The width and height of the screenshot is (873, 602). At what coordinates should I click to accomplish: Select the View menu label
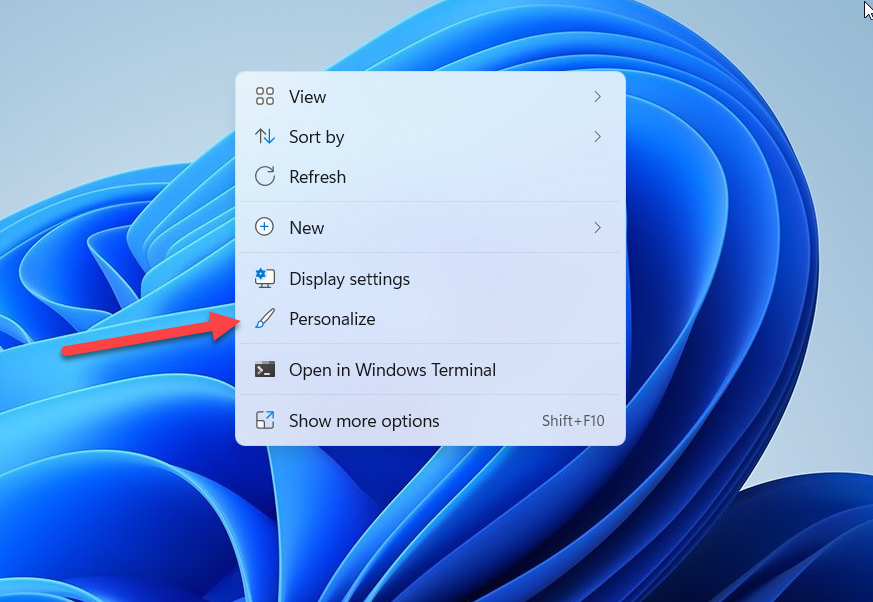(x=307, y=97)
